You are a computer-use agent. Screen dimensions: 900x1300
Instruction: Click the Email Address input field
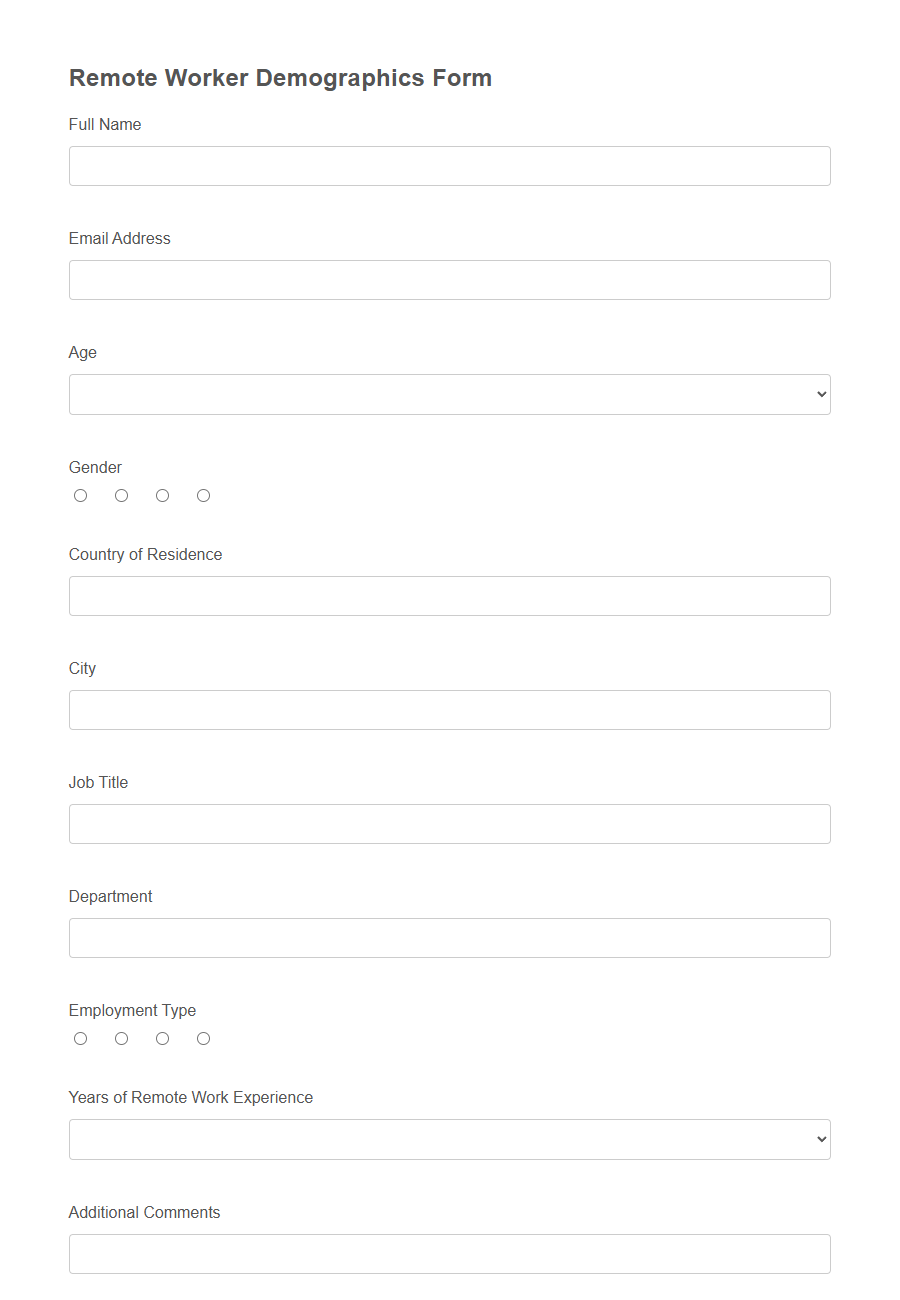point(449,280)
